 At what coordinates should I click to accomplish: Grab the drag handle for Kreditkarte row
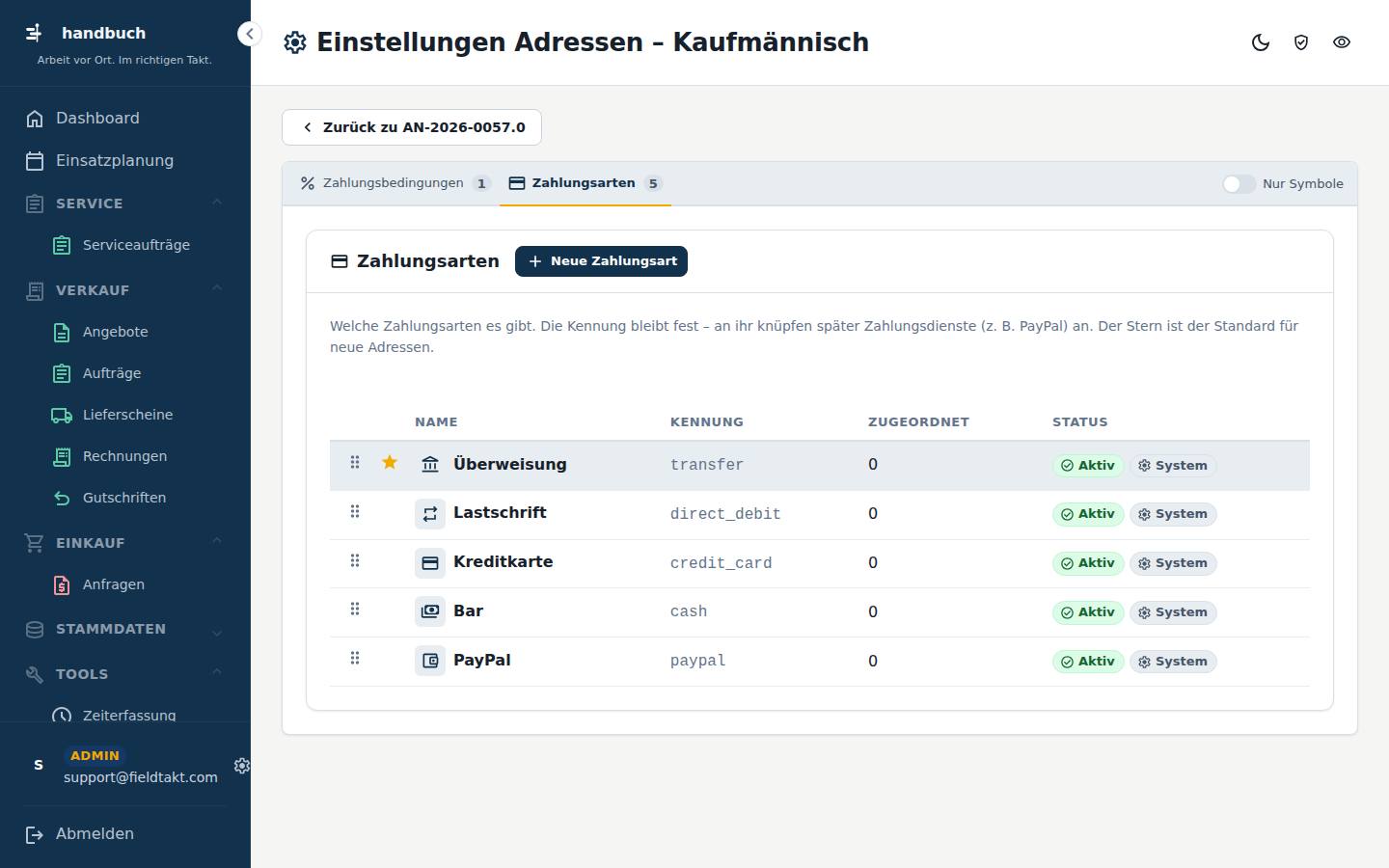click(x=355, y=561)
